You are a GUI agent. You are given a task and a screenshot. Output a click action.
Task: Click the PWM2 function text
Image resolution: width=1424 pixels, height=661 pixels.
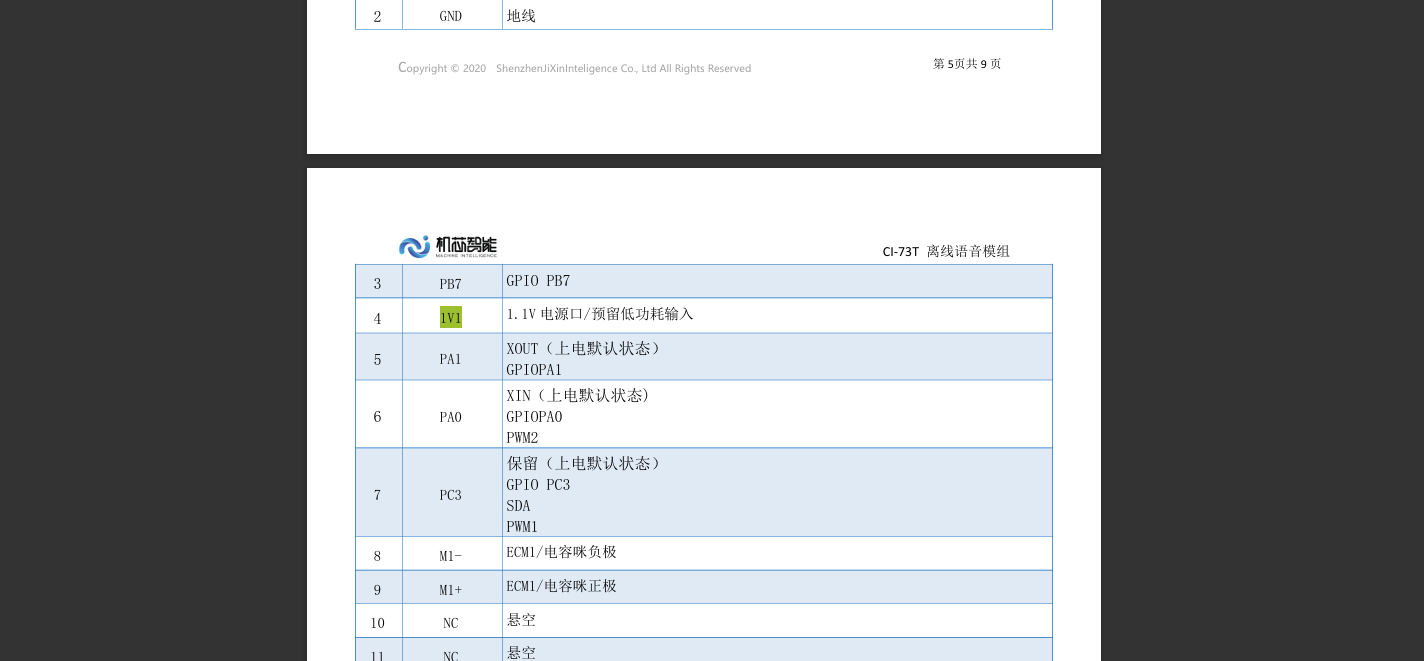[x=522, y=438]
